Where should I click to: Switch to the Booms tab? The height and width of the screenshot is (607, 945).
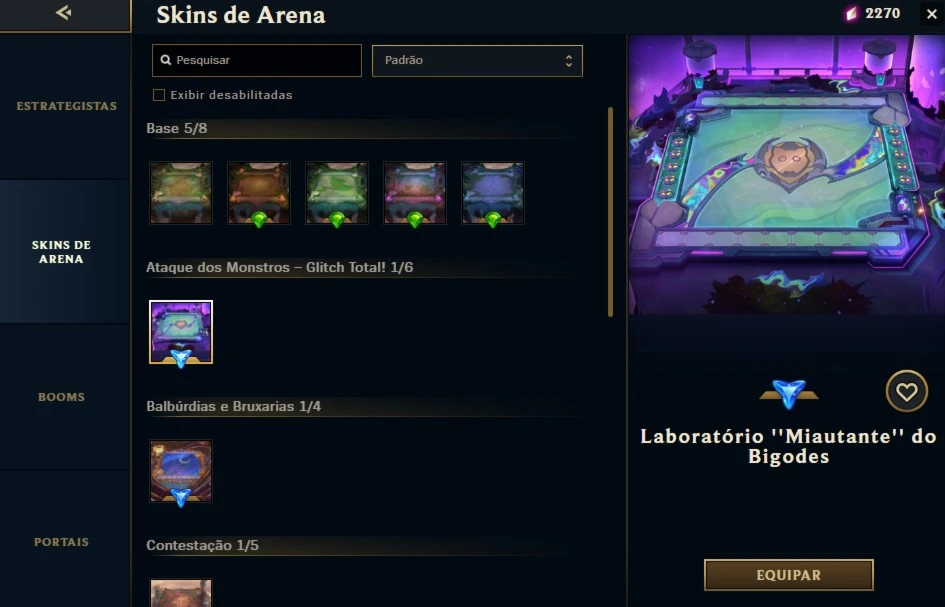coord(61,397)
